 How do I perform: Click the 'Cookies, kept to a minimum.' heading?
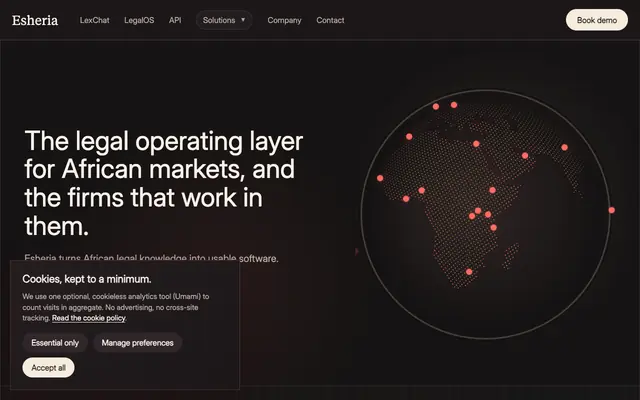[87, 279]
